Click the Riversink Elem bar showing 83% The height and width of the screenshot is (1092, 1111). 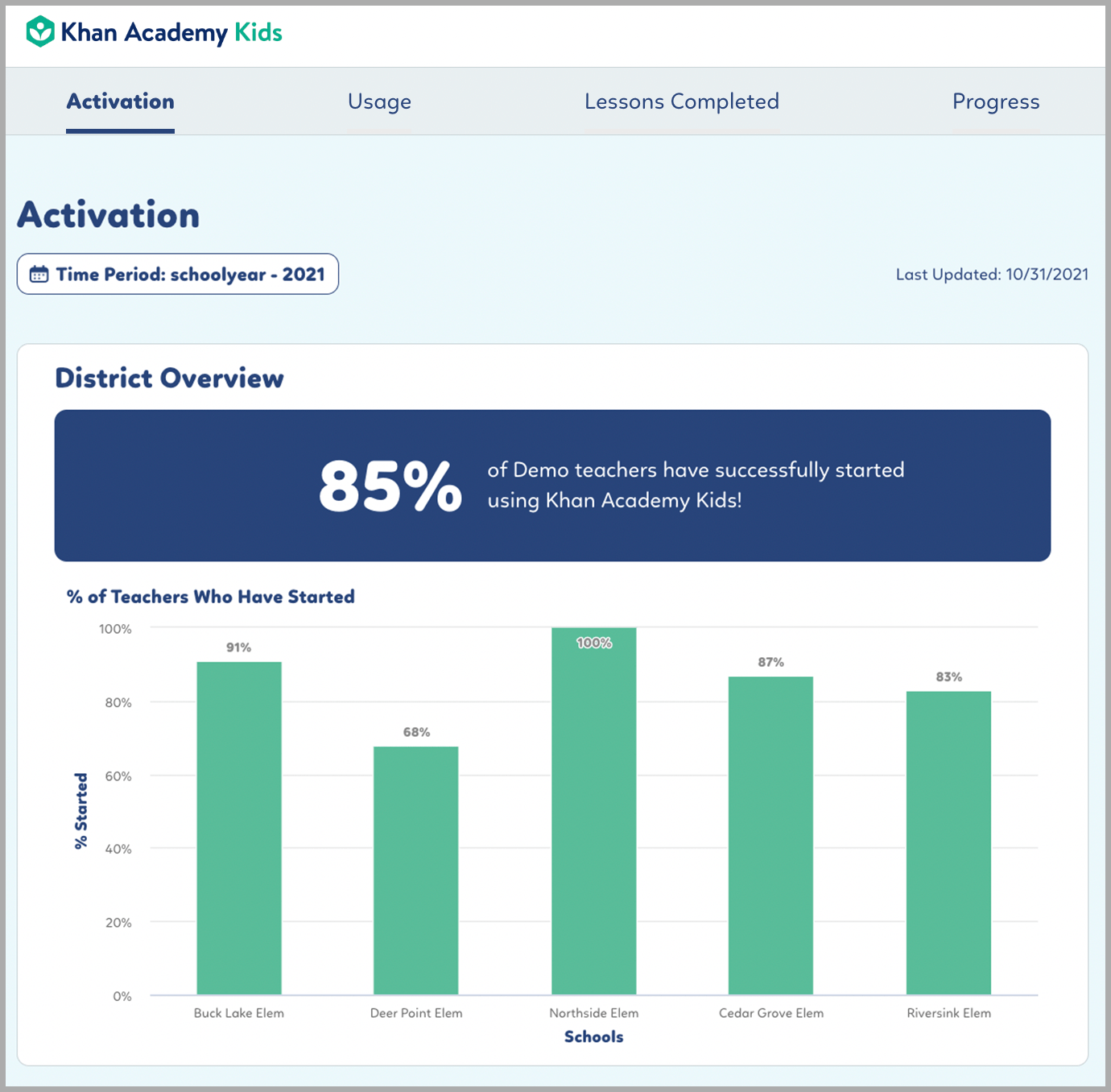[x=948, y=842]
